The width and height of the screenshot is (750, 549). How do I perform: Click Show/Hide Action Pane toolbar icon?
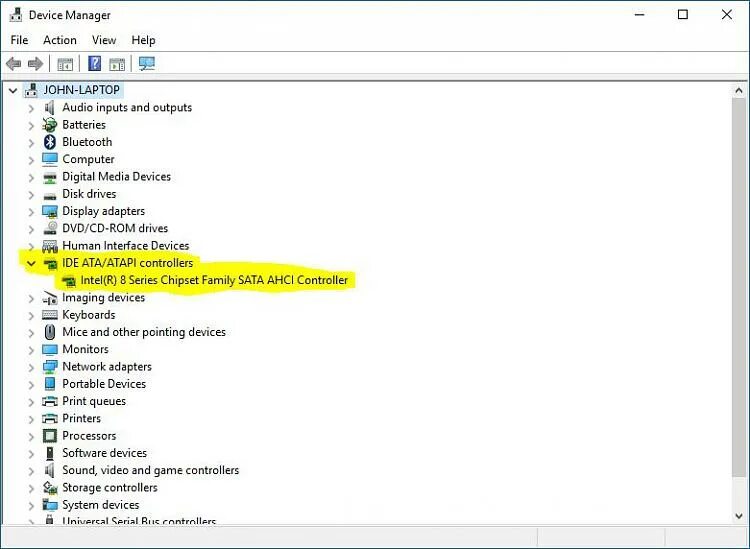pos(117,64)
